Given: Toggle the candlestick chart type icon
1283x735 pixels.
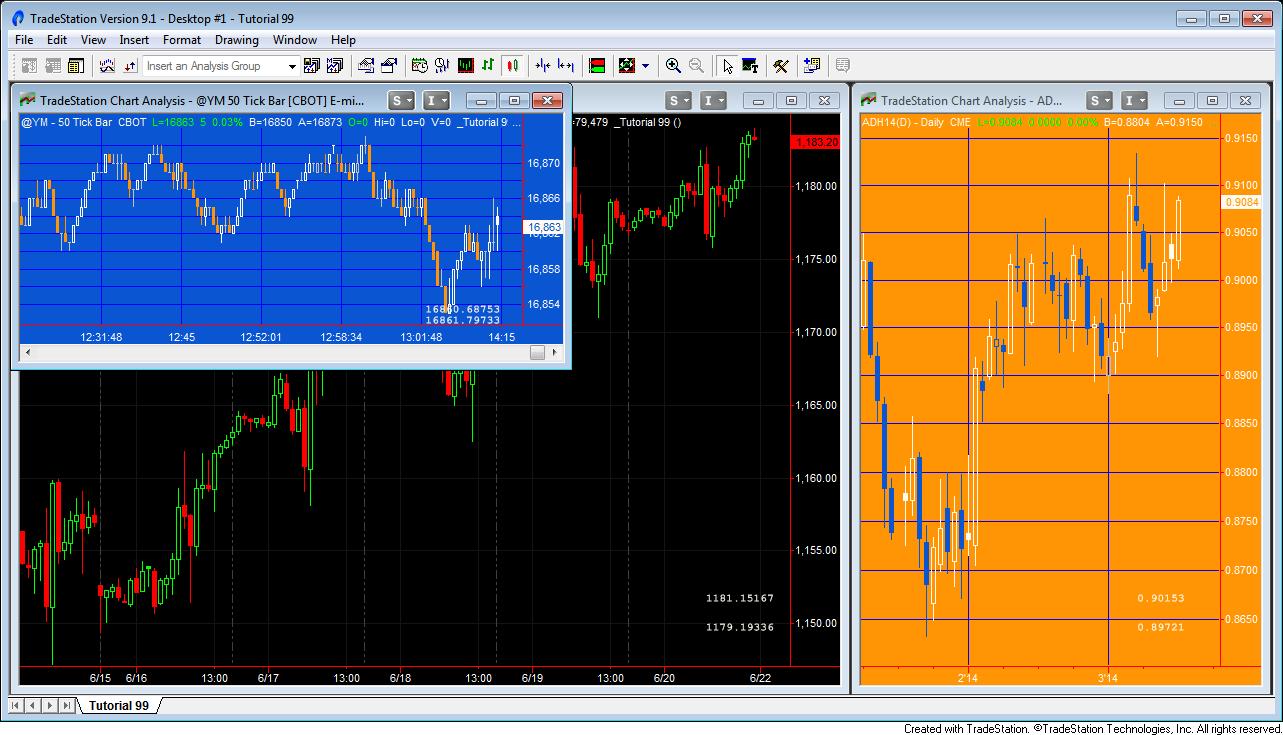Looking at the screenshot, I should 512,66.
